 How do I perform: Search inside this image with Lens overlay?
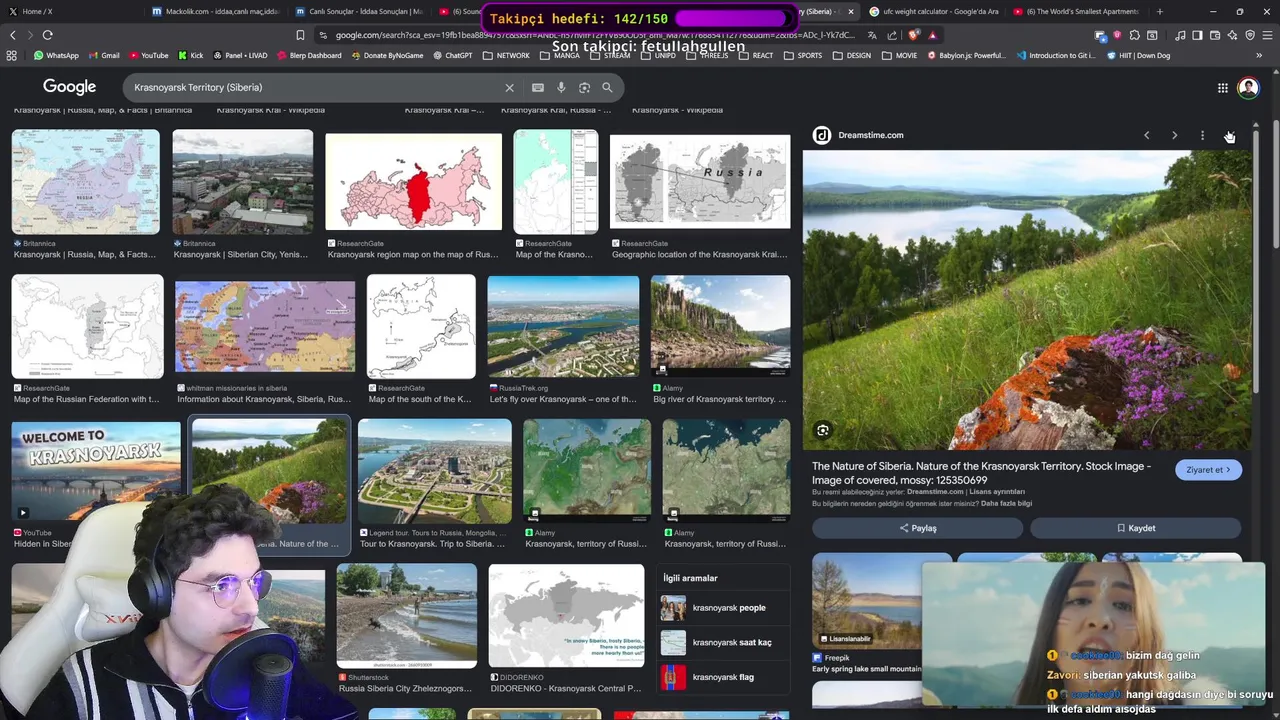[x=823, y=431]
